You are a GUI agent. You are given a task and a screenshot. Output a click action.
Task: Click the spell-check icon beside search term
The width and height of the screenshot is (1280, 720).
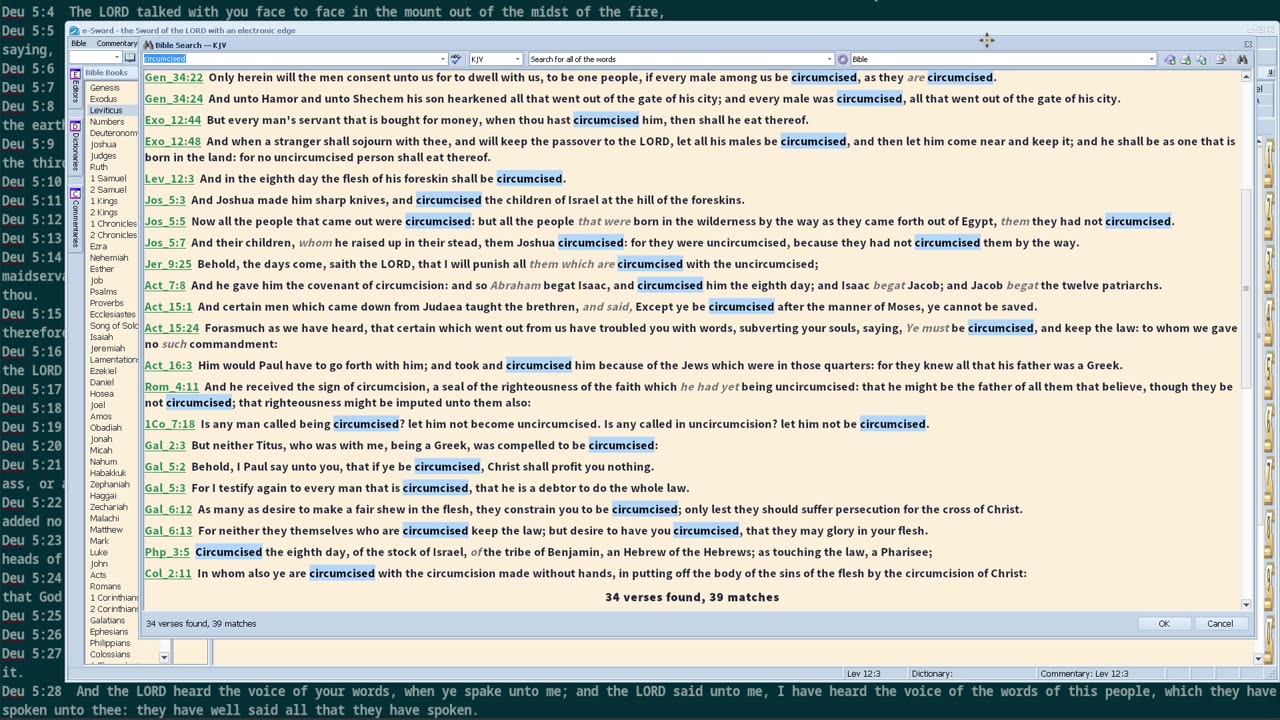pos(456,59)
